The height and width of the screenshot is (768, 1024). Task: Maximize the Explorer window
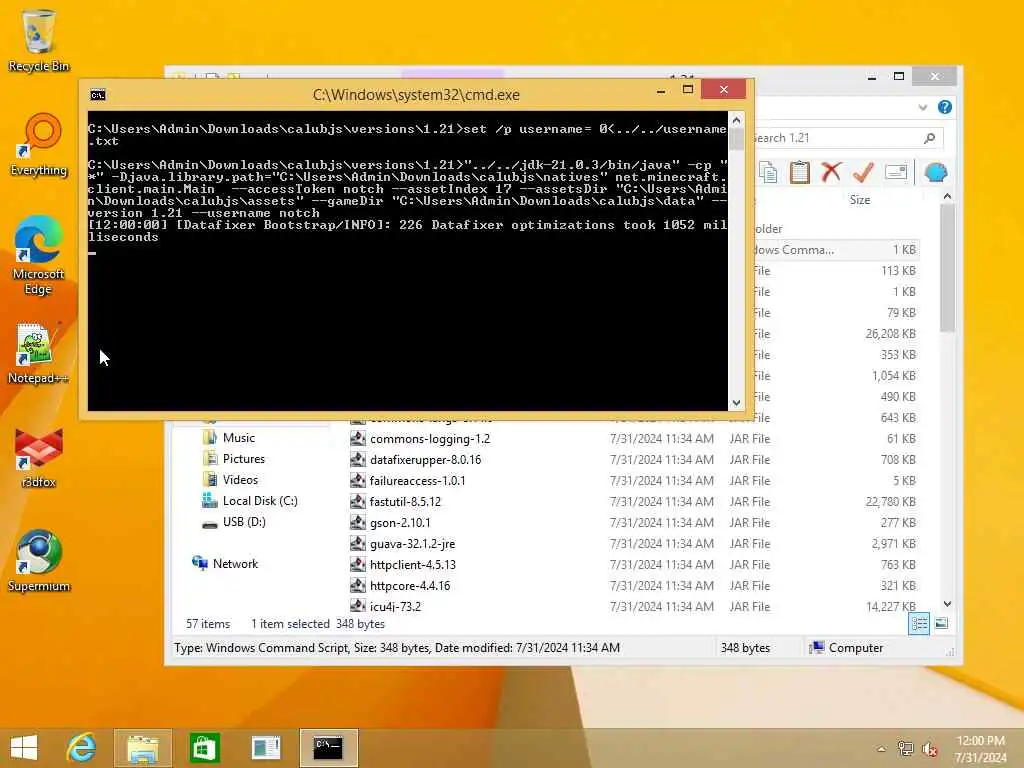[x=899, y=76]
